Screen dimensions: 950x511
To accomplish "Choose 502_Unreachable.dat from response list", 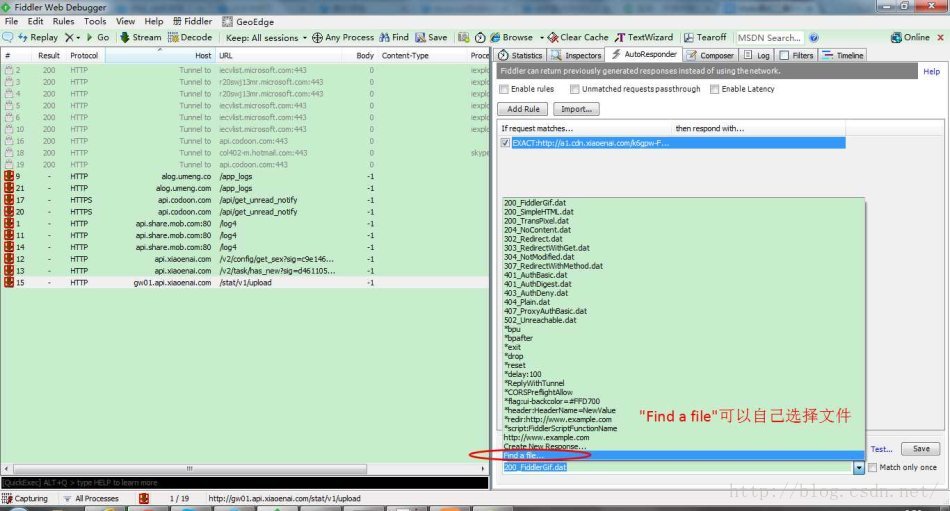I will (x=683, y=320).
